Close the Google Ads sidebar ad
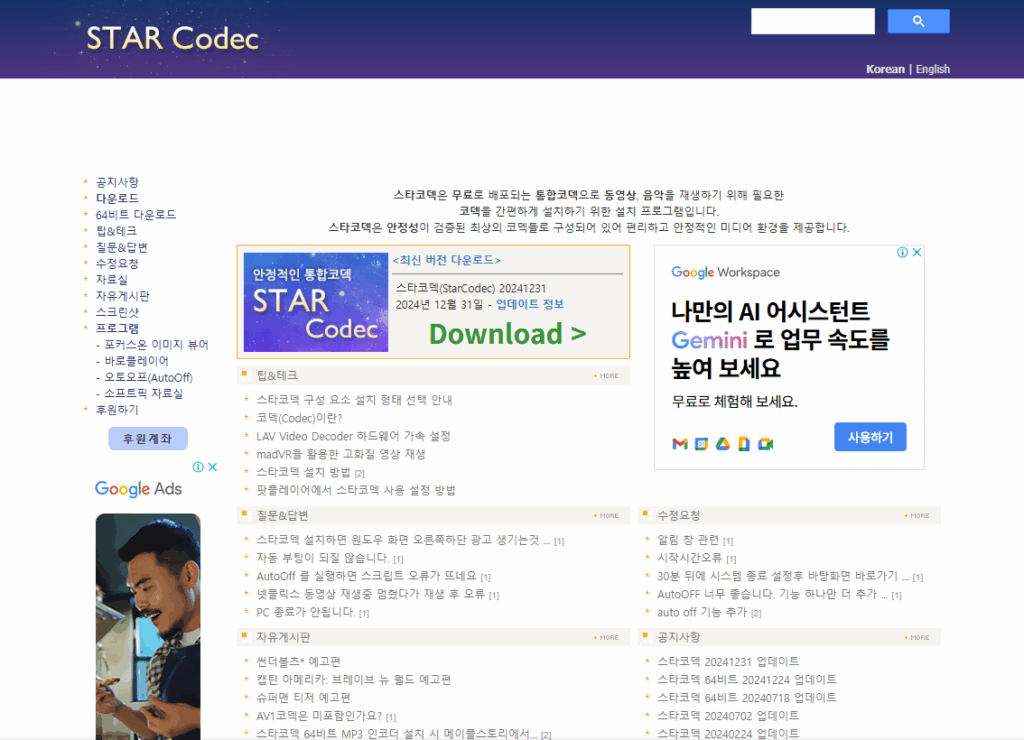 (212, 467)
